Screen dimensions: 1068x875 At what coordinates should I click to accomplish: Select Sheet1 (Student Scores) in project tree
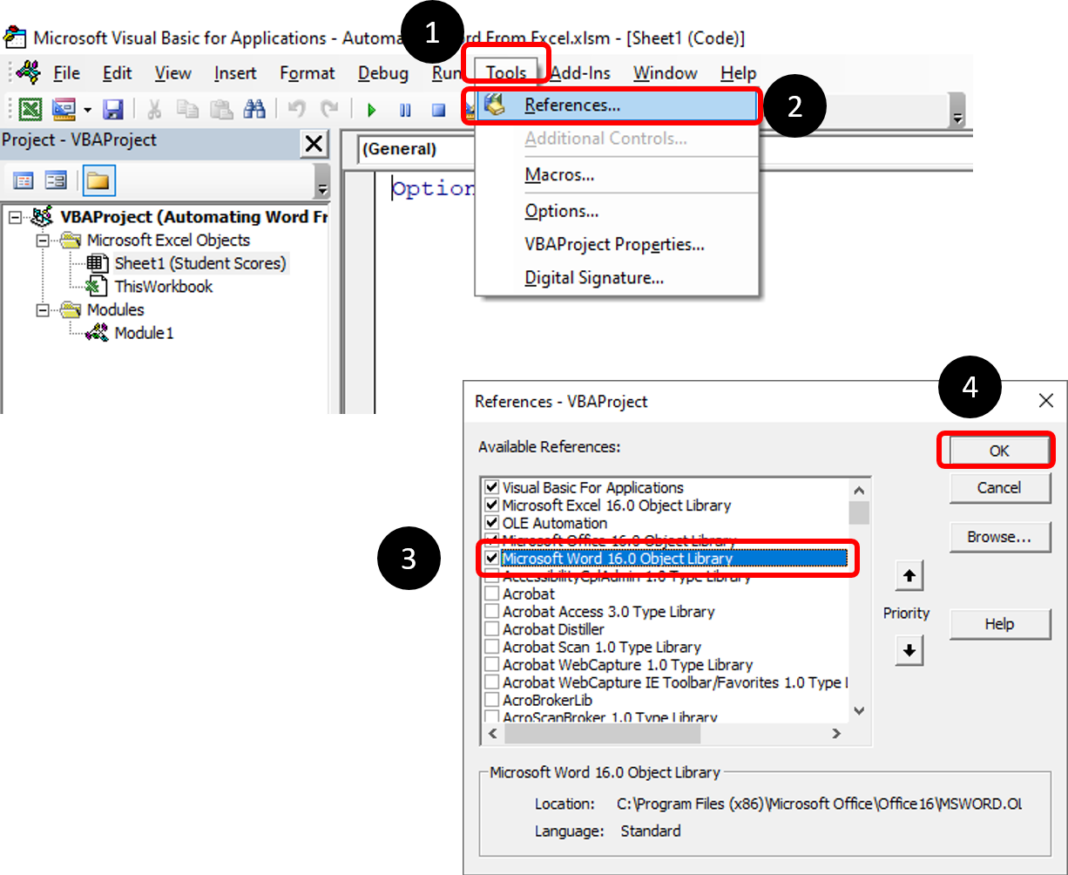pyautogui.click(x=200, y=264)
